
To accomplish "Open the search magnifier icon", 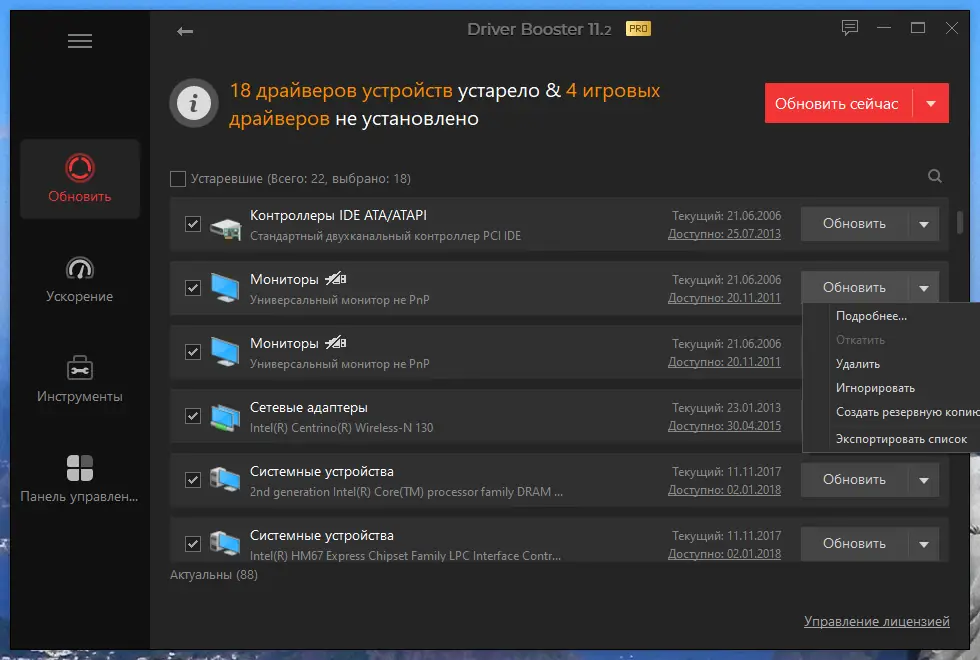I will click(934, 176).
